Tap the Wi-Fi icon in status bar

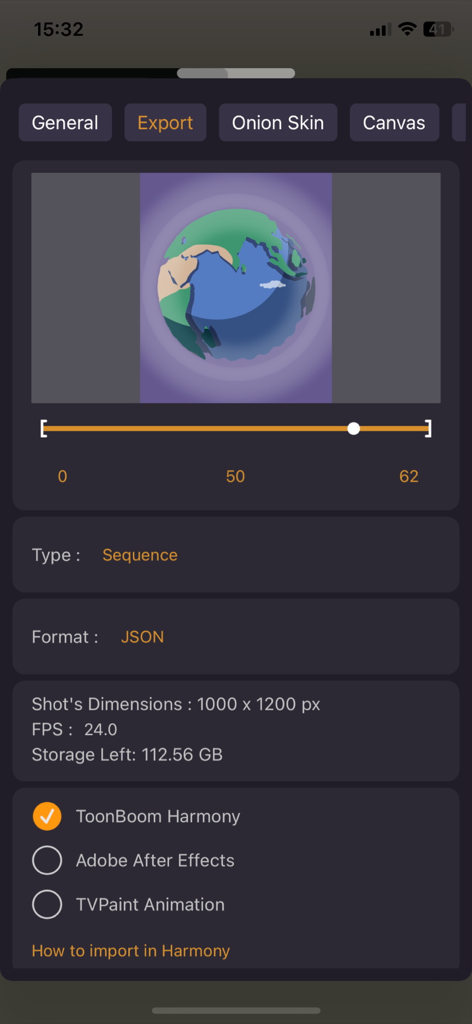coord(407,29)
